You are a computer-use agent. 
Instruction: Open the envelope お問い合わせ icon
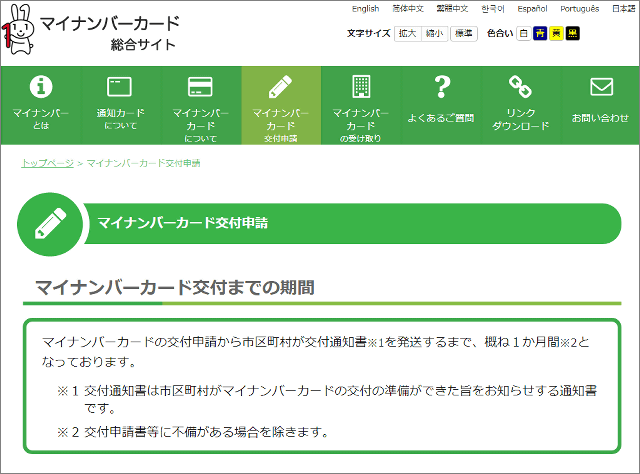coord(601,86)
